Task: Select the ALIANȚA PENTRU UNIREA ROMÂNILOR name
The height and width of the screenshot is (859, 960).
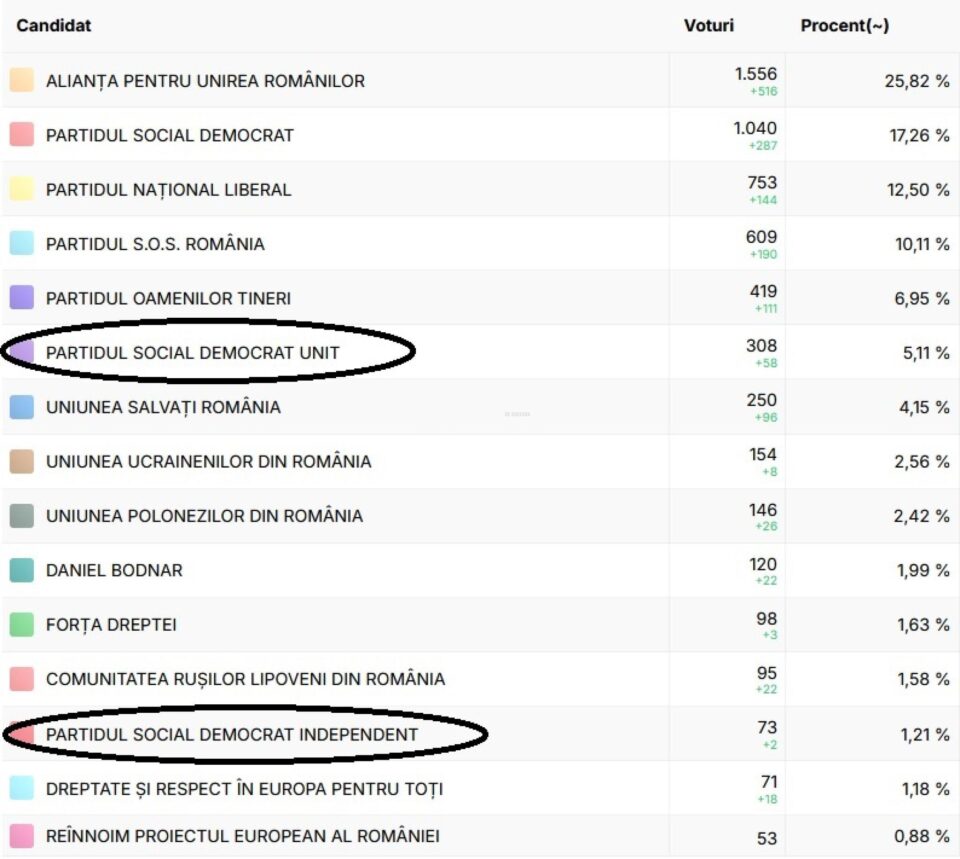Action: point(205,81)
